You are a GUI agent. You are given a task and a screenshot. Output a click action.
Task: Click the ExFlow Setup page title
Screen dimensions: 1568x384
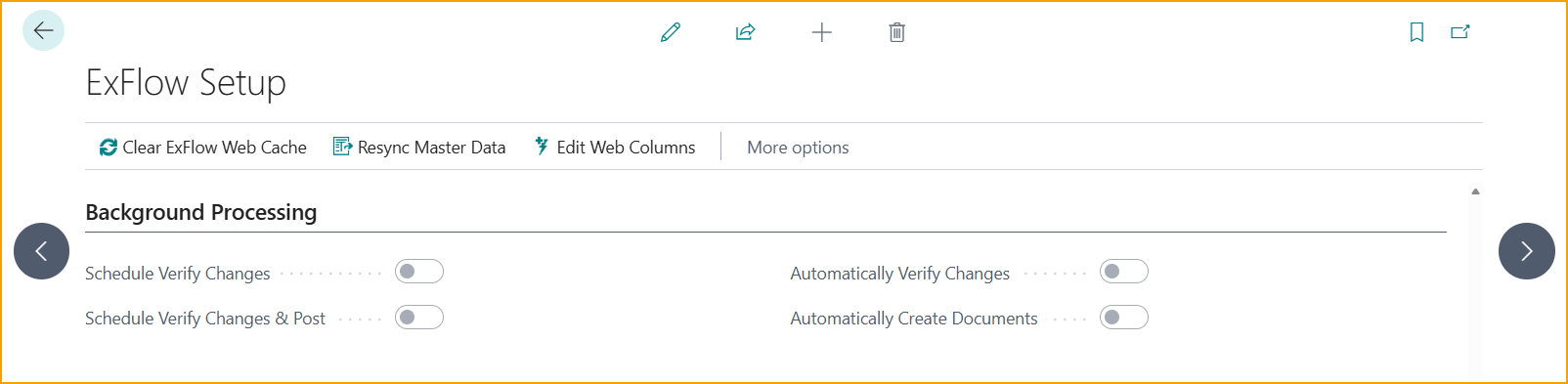point(186,83)
